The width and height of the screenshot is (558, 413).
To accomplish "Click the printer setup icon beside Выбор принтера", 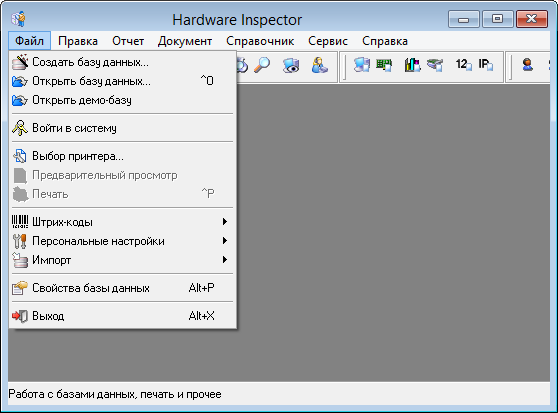I will pos(20,156).
